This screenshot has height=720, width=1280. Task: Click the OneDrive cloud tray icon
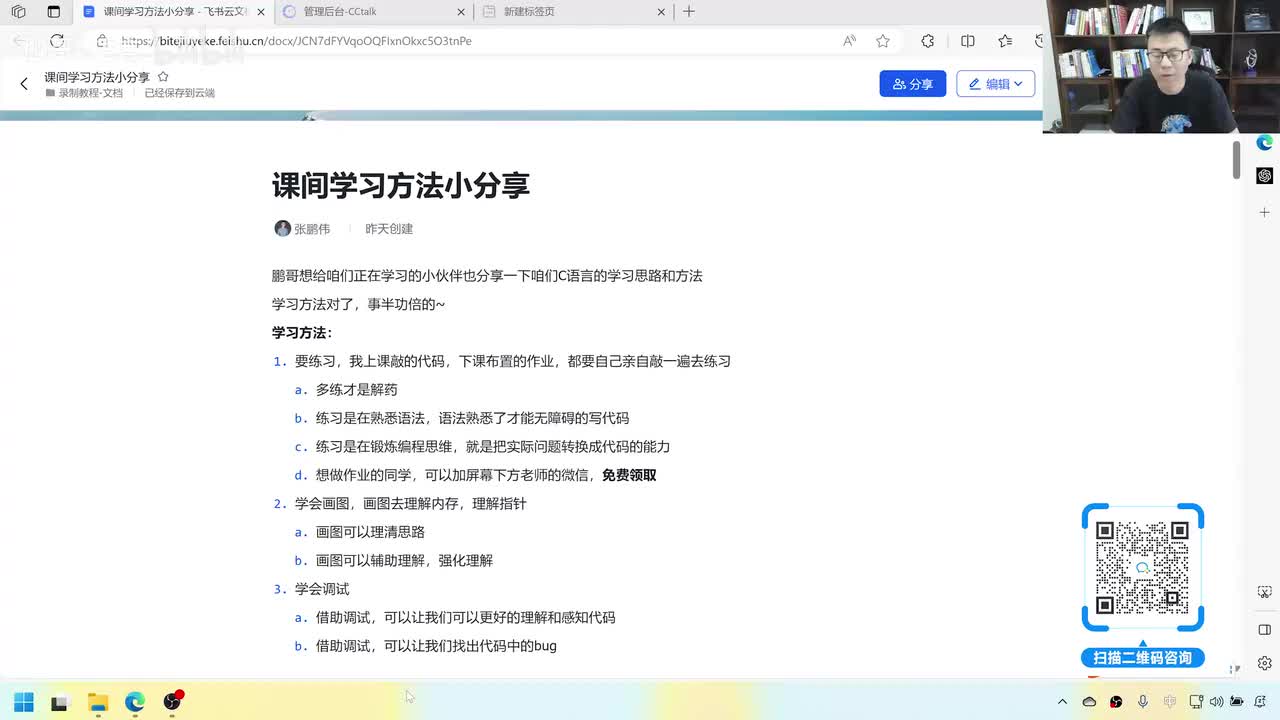pos(1090,702)
